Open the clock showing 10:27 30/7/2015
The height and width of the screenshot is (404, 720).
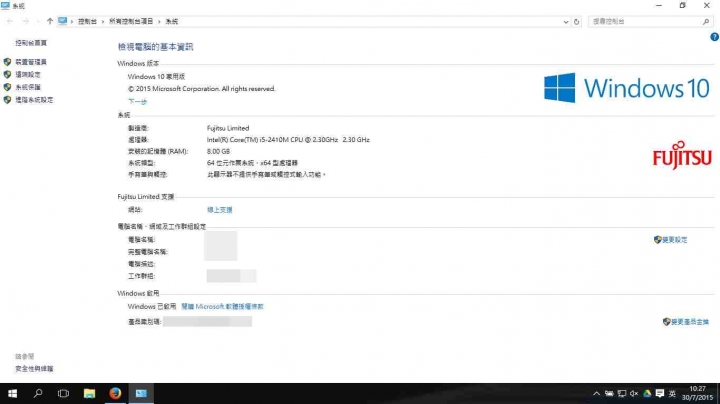(x=697, y=393)
